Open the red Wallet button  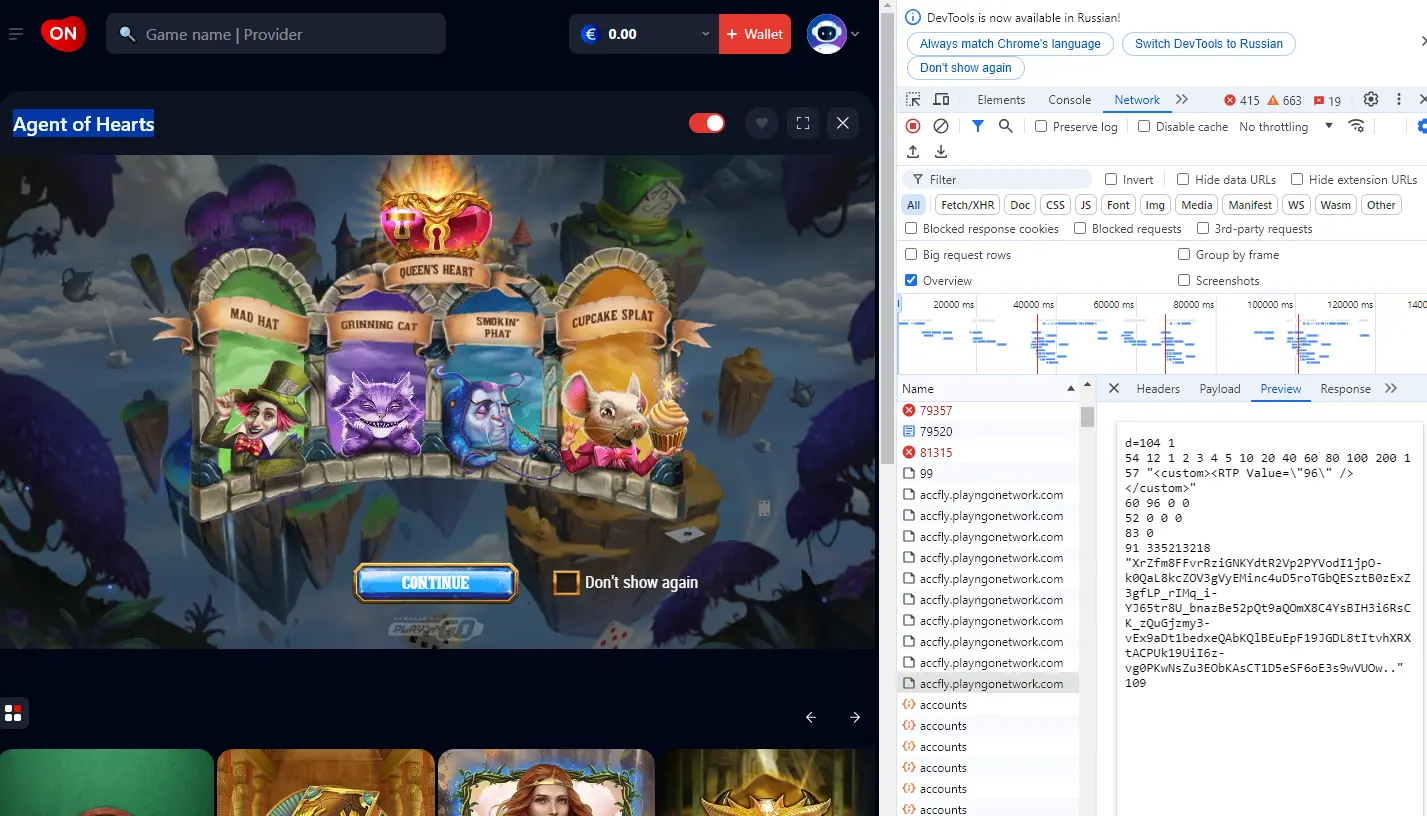755,34
